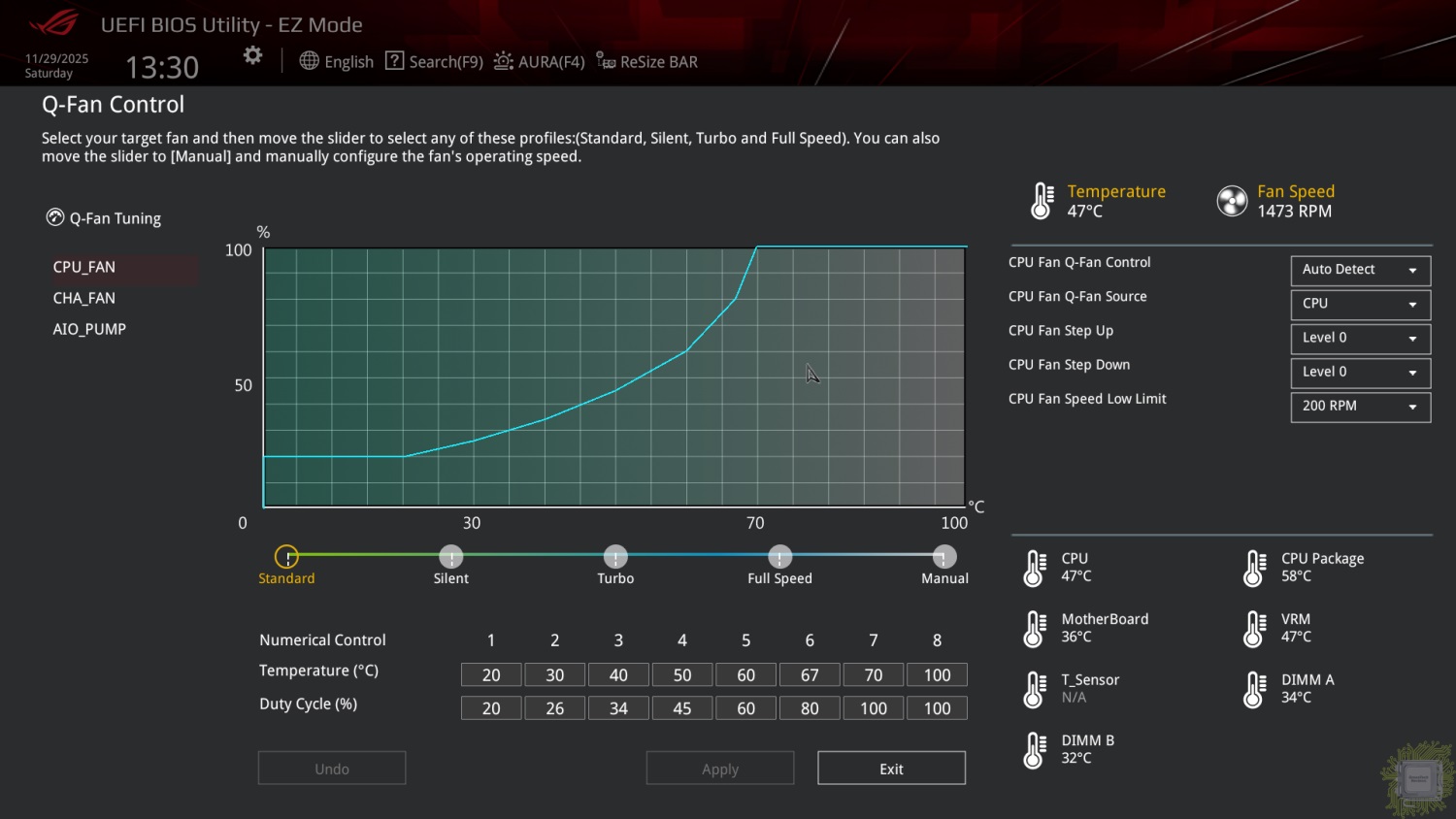This screenshot has height=819, width=1456.
Task: Click the CPU Package thermometer icon
Action: 1254,568
